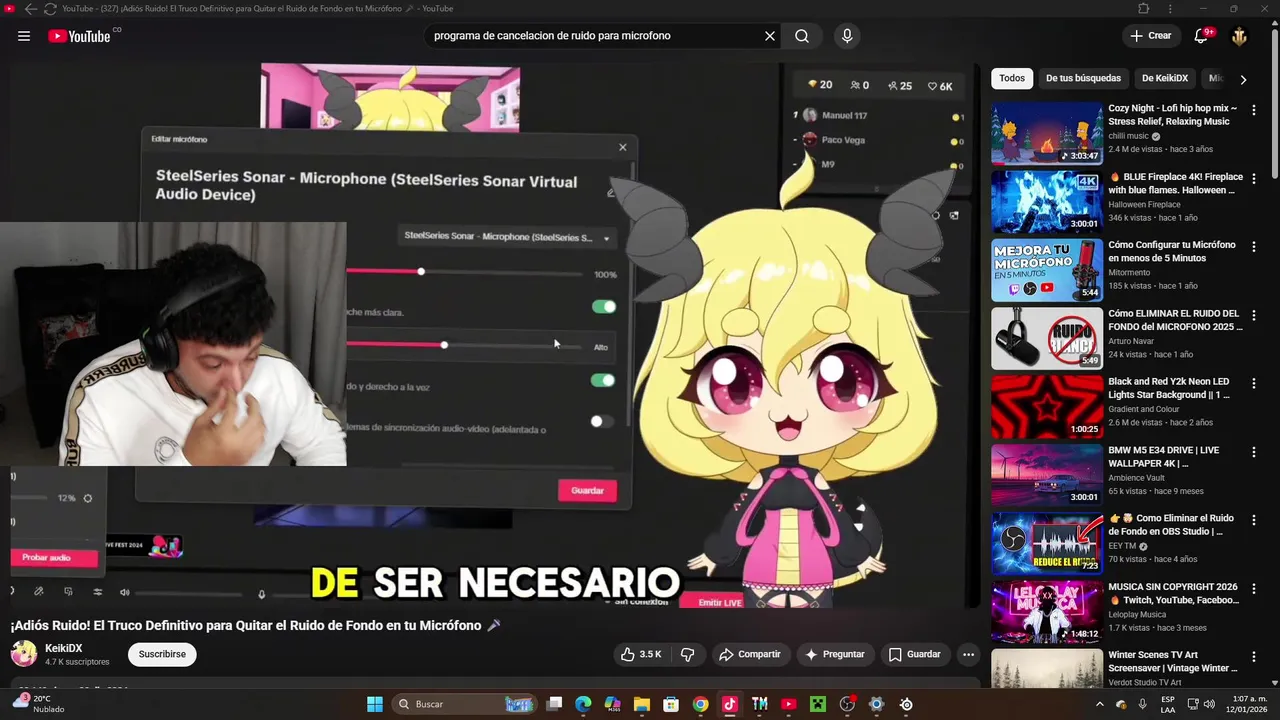The width and height of the screenshot is (1280, 720).
Task: Toggle the second green switch in microphone dialog
Action: point(602,380)
